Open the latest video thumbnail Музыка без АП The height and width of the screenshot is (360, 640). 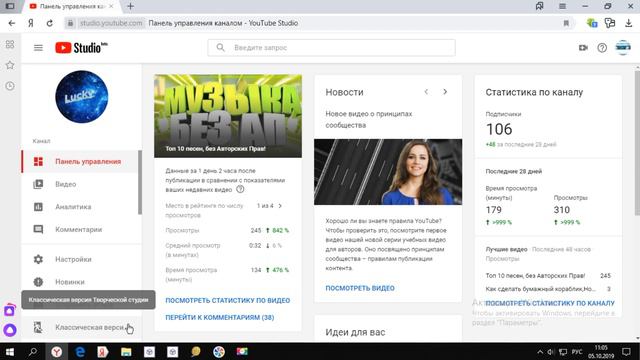228,116
